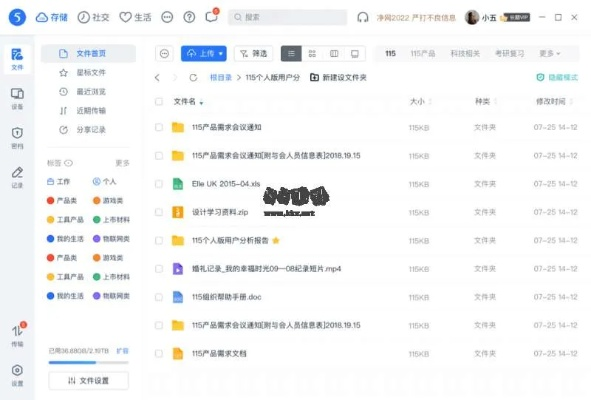The height and width of the screenshot is (400, 591).
Task: Tick the select-all checkbox in header
Action: 159,101
